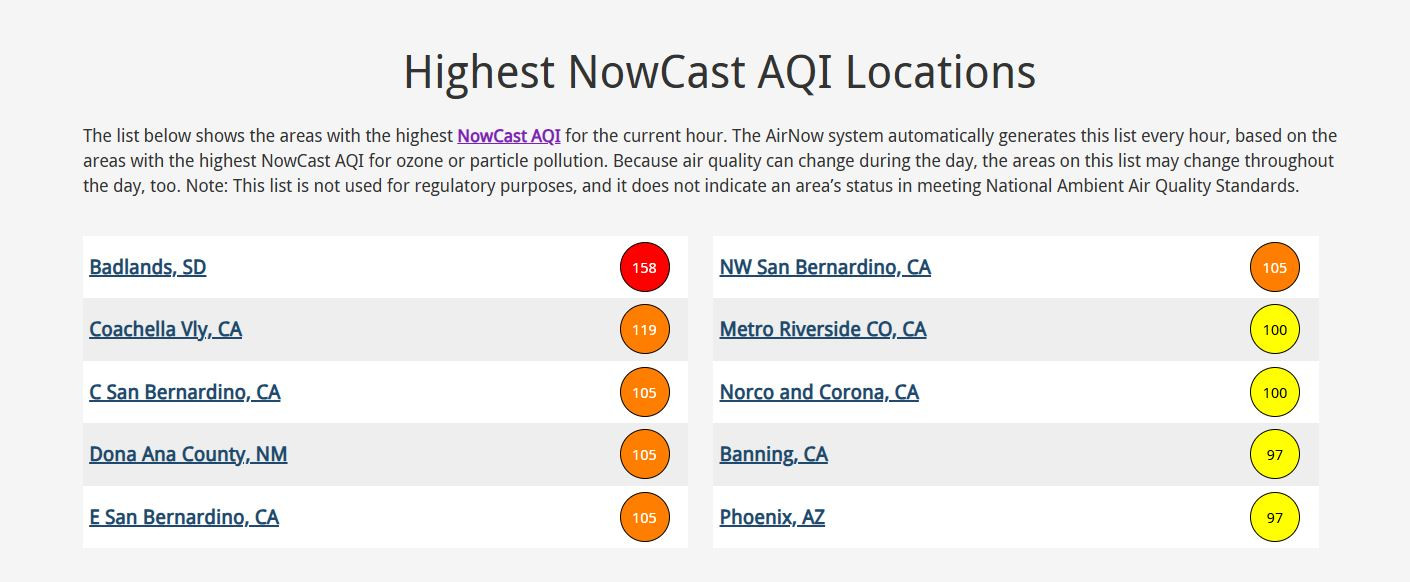The height and width of the screenshot is (582, 1410).
Task: Click Norco and Corona's 100 AQI circle
Action: click(1275, 392)
